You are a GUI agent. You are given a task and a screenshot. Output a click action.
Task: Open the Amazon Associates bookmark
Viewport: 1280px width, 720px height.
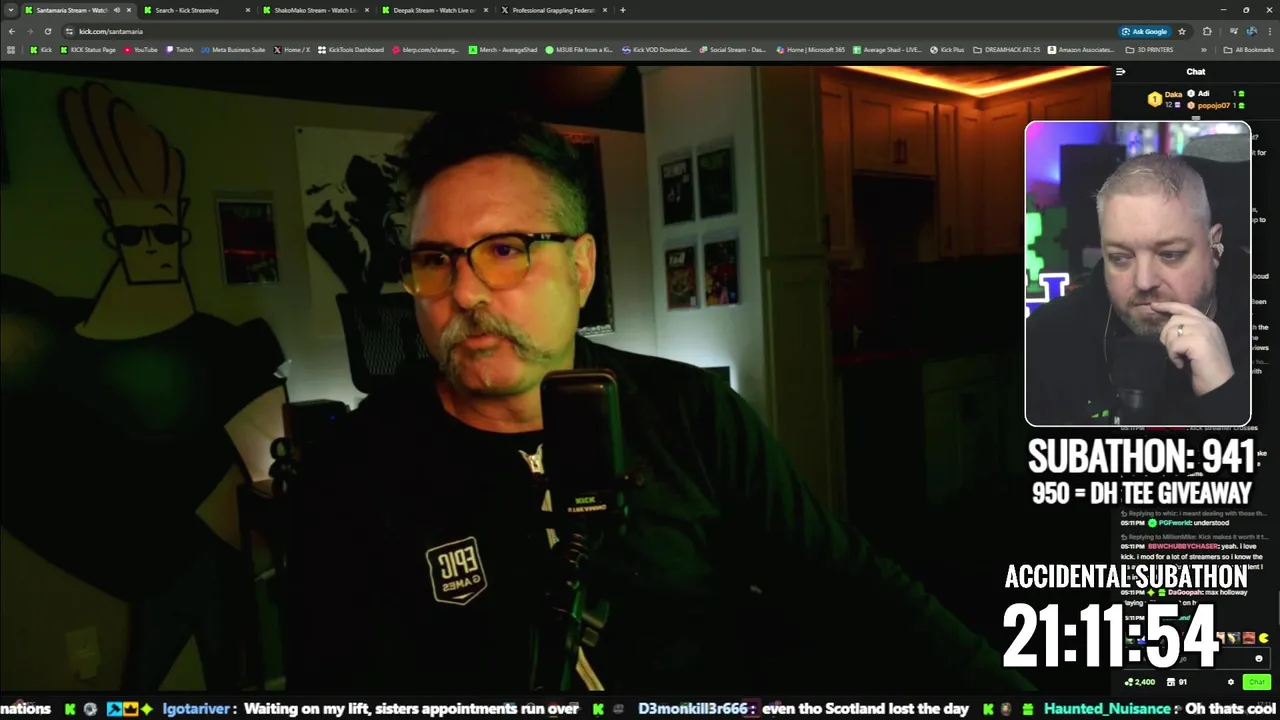click(x=1082, y=49)
